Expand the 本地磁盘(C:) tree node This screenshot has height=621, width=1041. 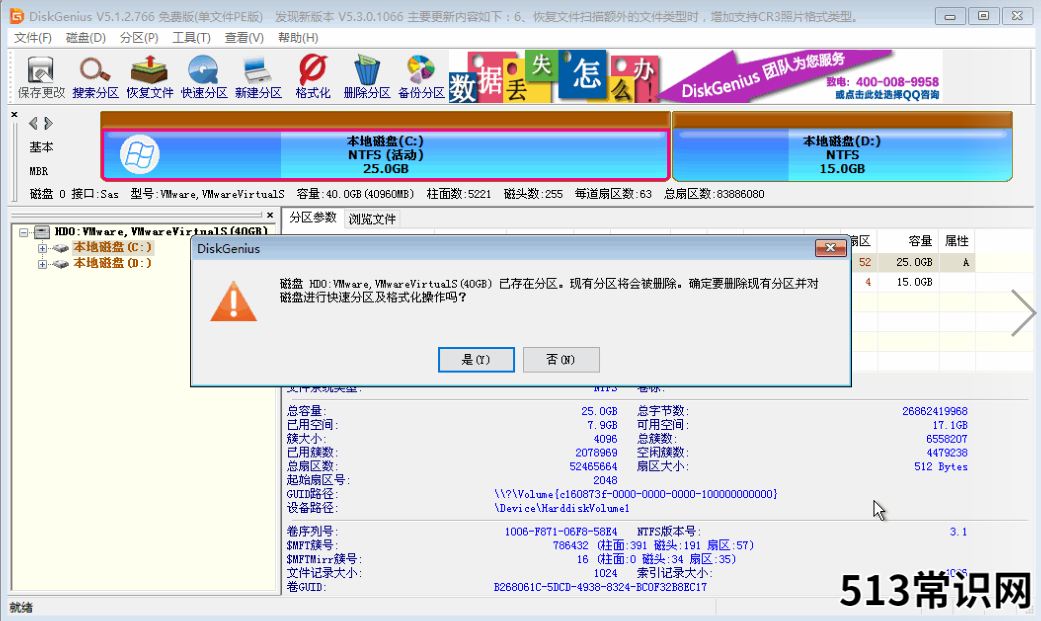[x=42, y=248]
